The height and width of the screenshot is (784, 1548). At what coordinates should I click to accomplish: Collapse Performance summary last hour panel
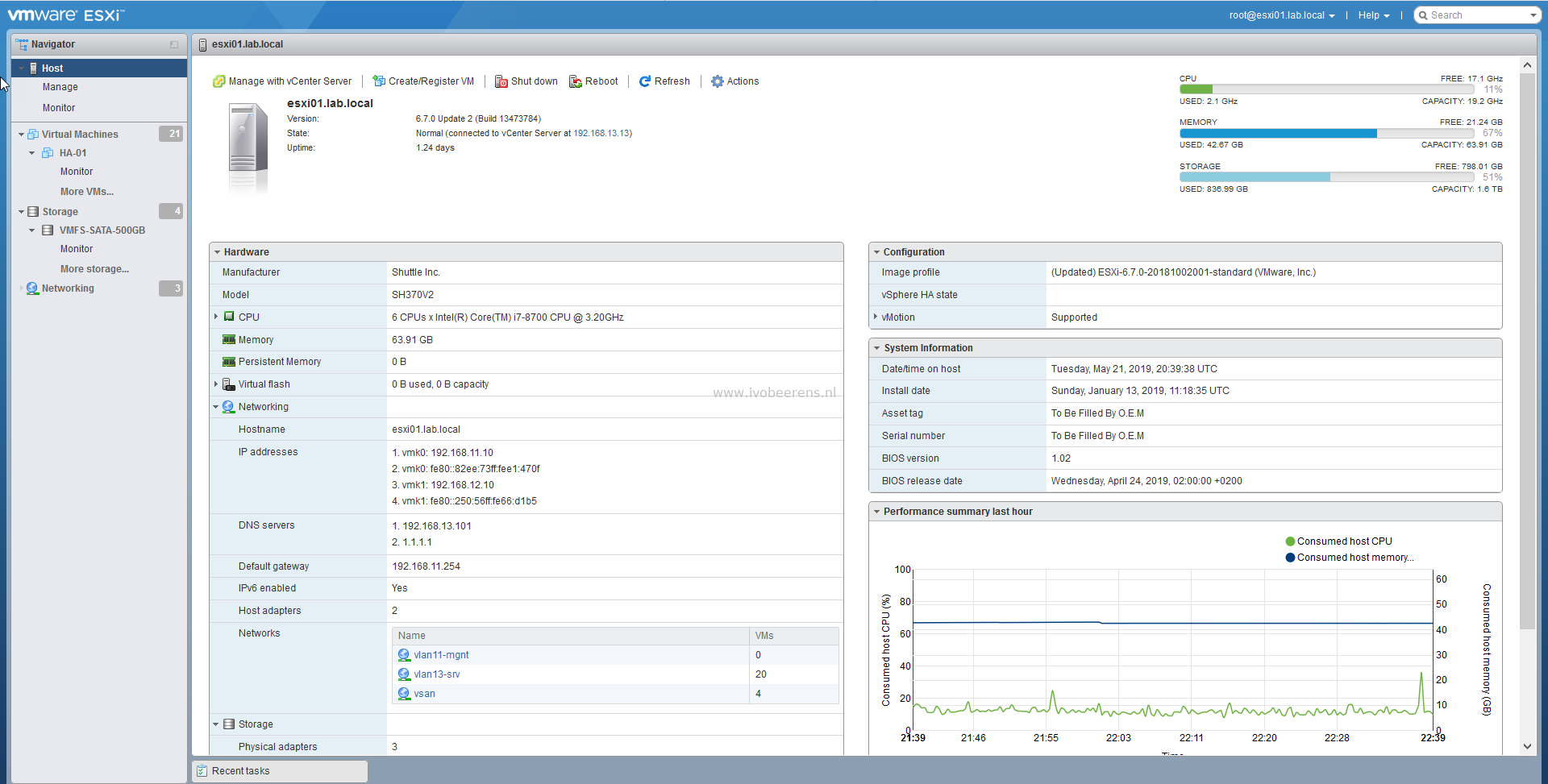(876, 512)
